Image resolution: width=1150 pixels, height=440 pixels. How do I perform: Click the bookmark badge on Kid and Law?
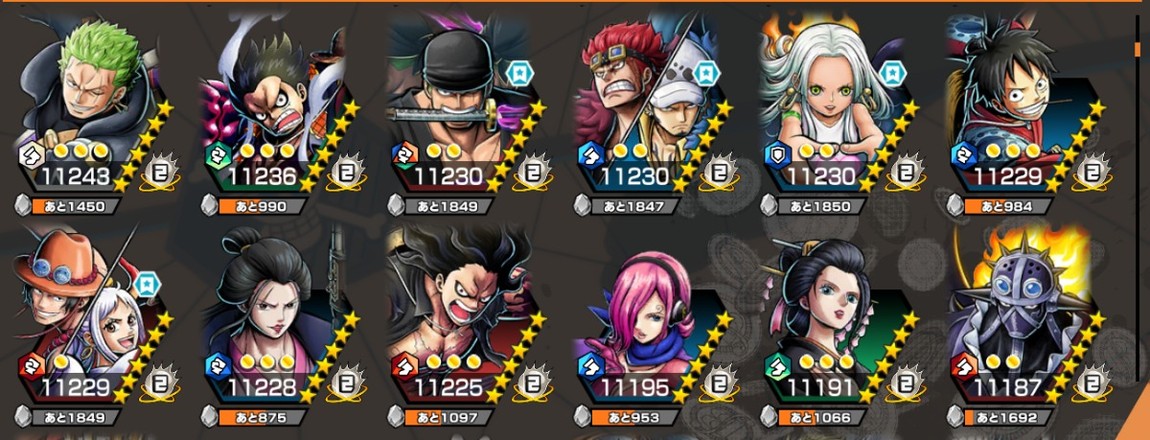pyautogui.click(x=705, y=74)
